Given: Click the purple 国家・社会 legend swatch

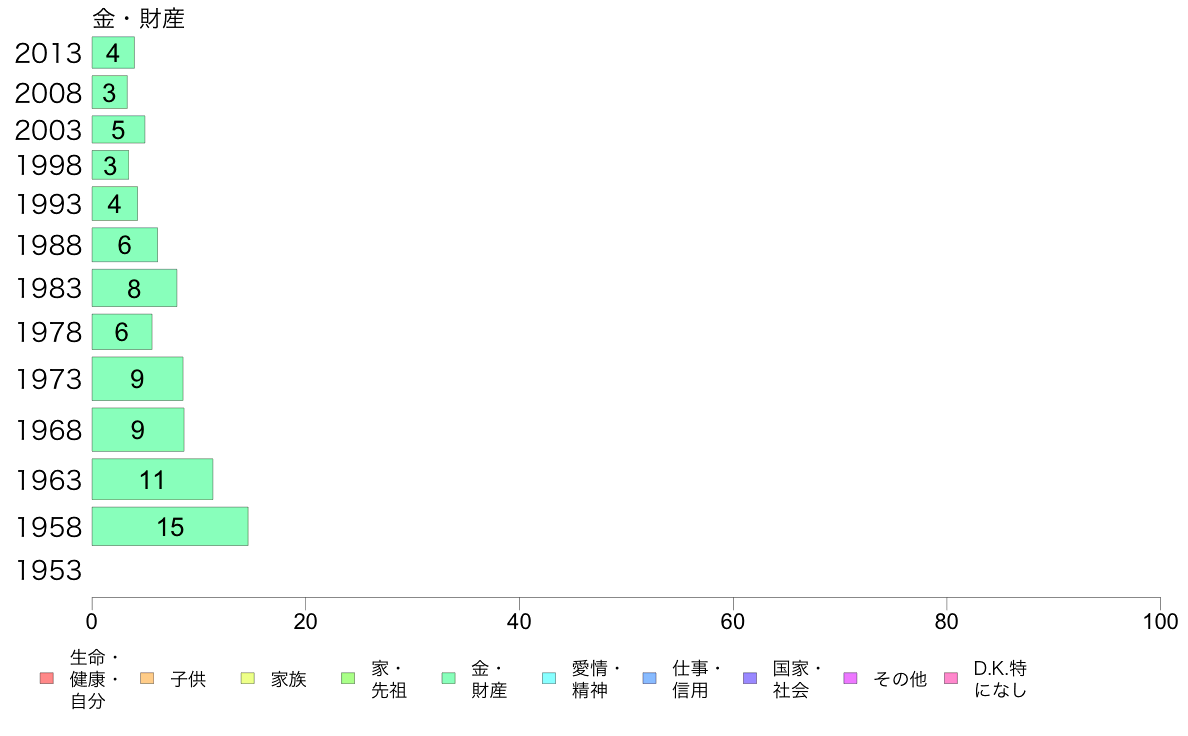Looking at the screenshot, I should tap(750, 679).
